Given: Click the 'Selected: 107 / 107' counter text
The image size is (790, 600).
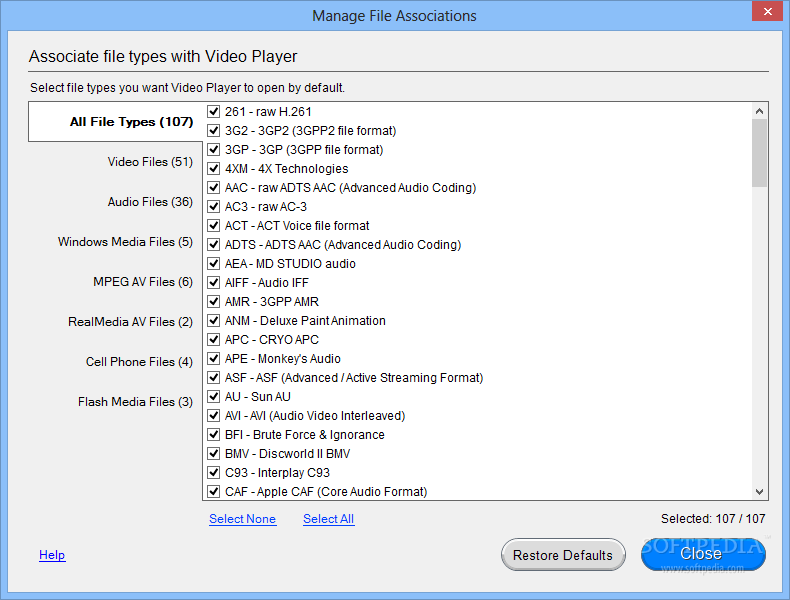Looking at the screenshot, I should [x=713, y=518].
